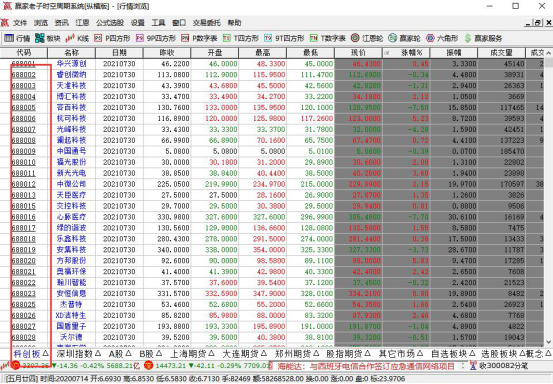Image resolution: width=553 pixels, height=384 pixels.
Task: Click the 收300082分笔 status text
Action: click(x=503, y=366)
